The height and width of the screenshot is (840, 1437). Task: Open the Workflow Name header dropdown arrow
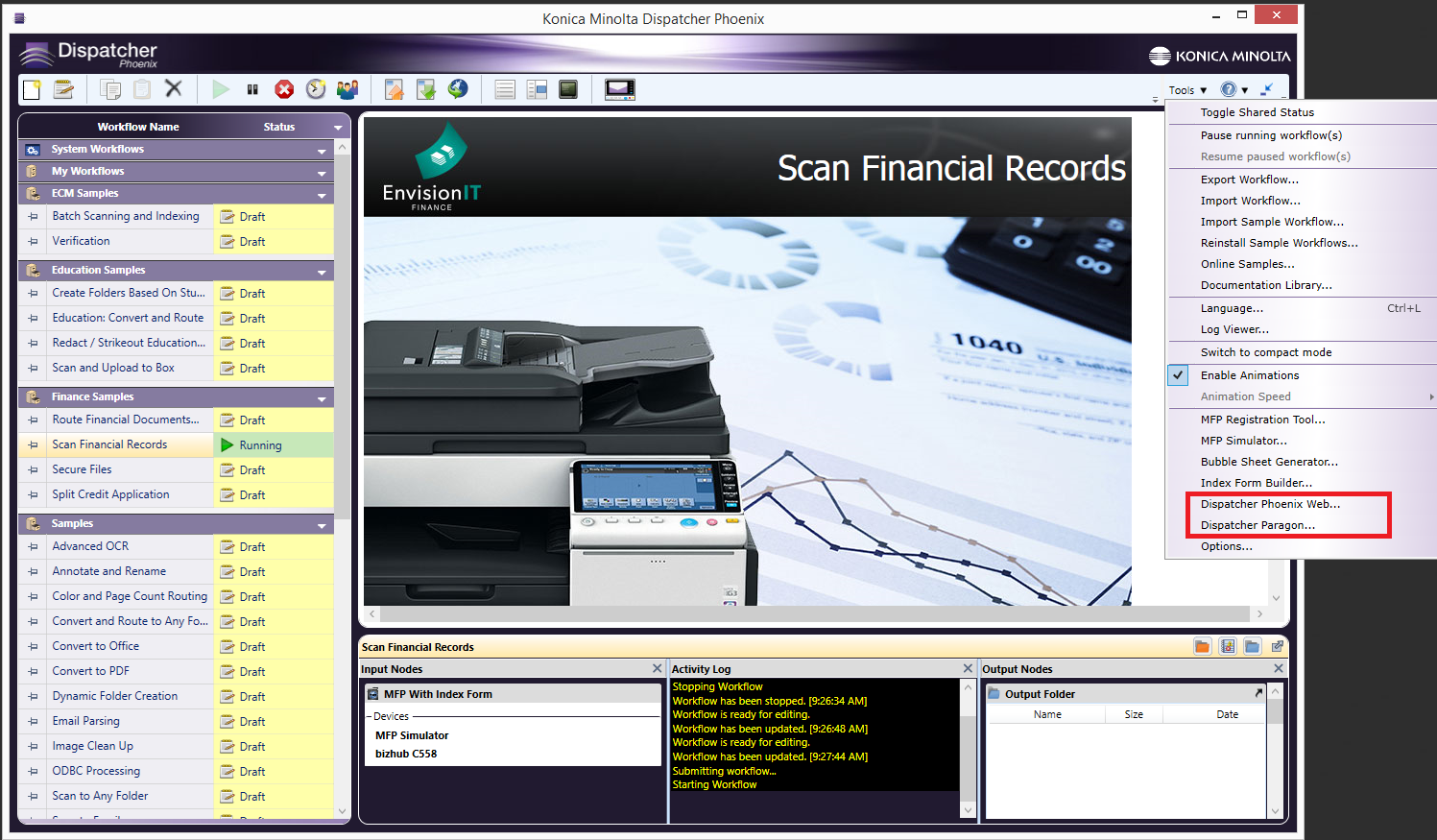click(338, 127)
